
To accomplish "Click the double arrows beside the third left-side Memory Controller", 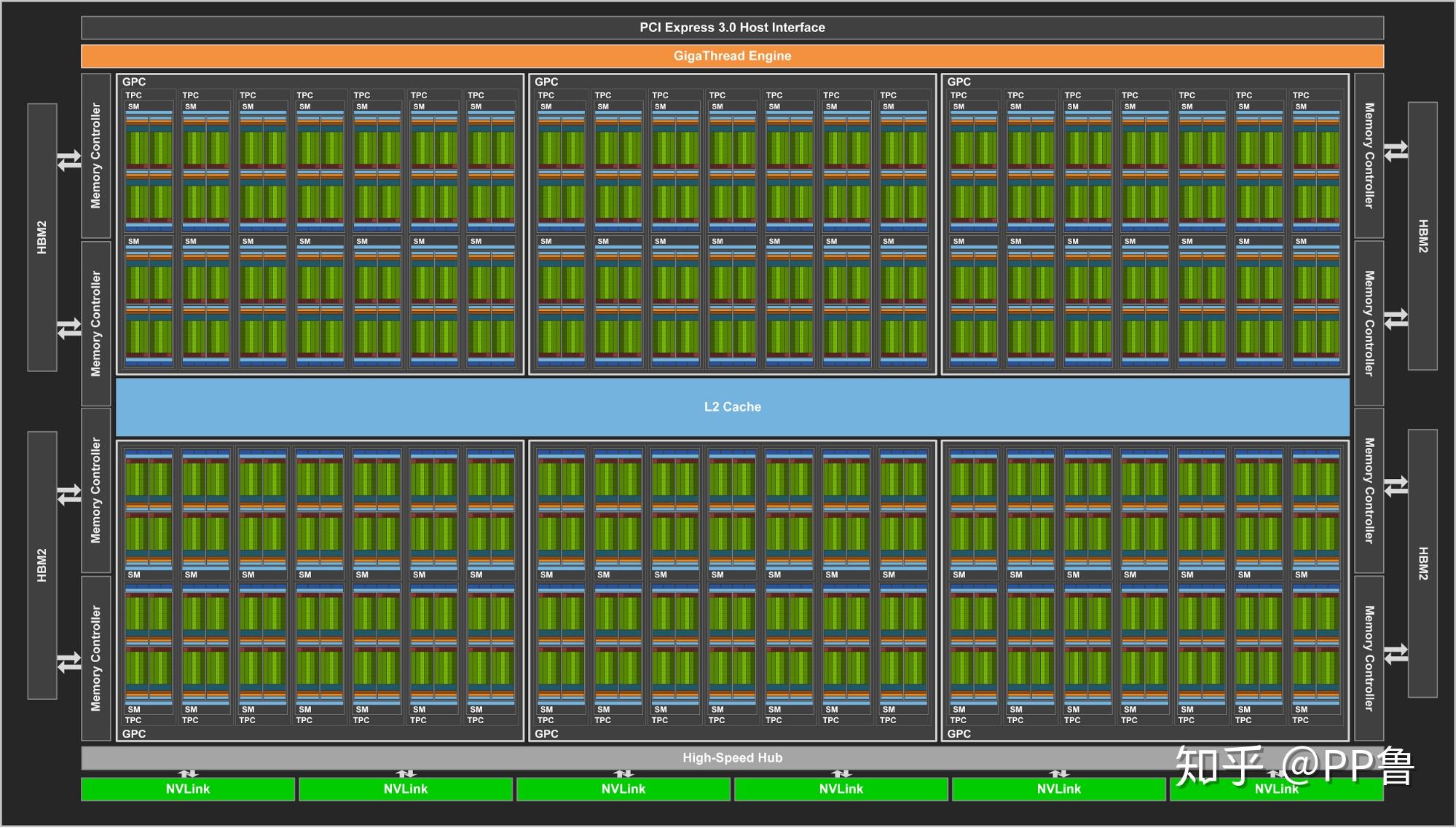I will coord(69,495).
